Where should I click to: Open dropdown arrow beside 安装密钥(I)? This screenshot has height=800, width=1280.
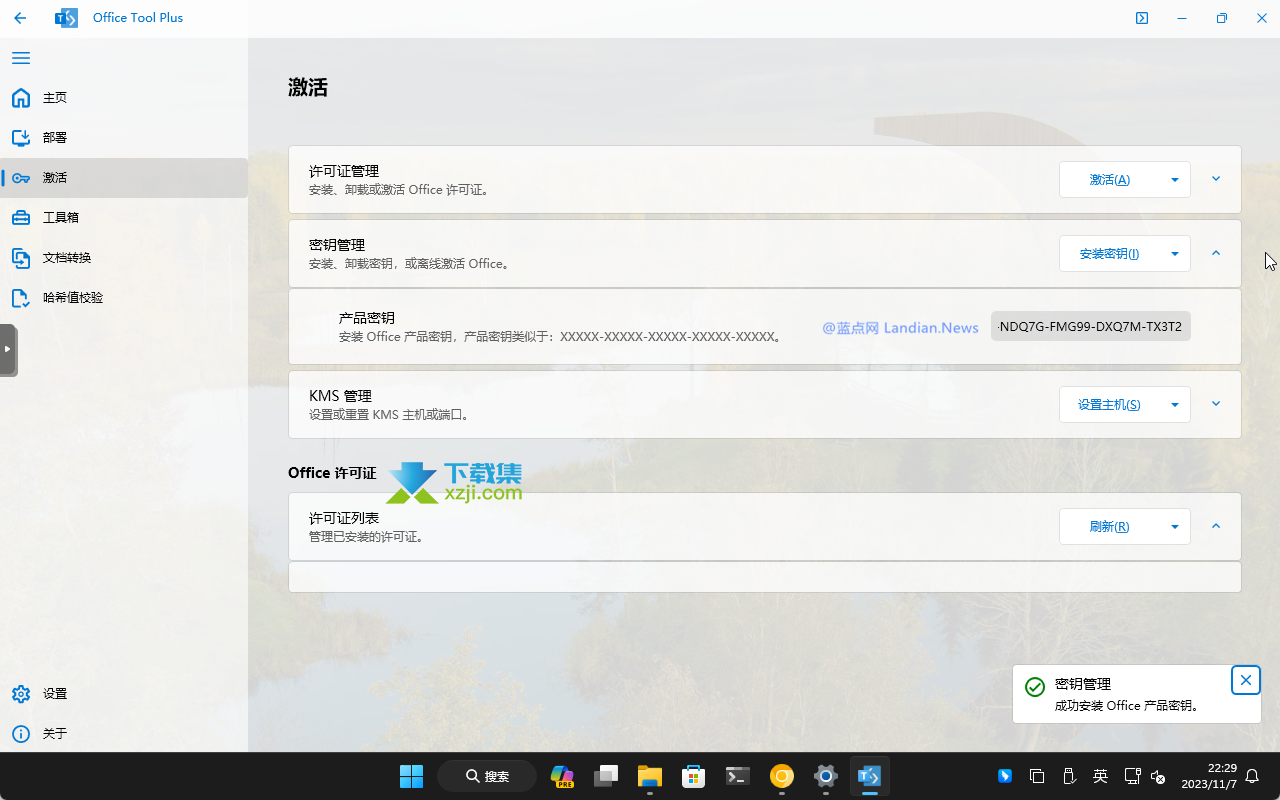click(1175, 254)
